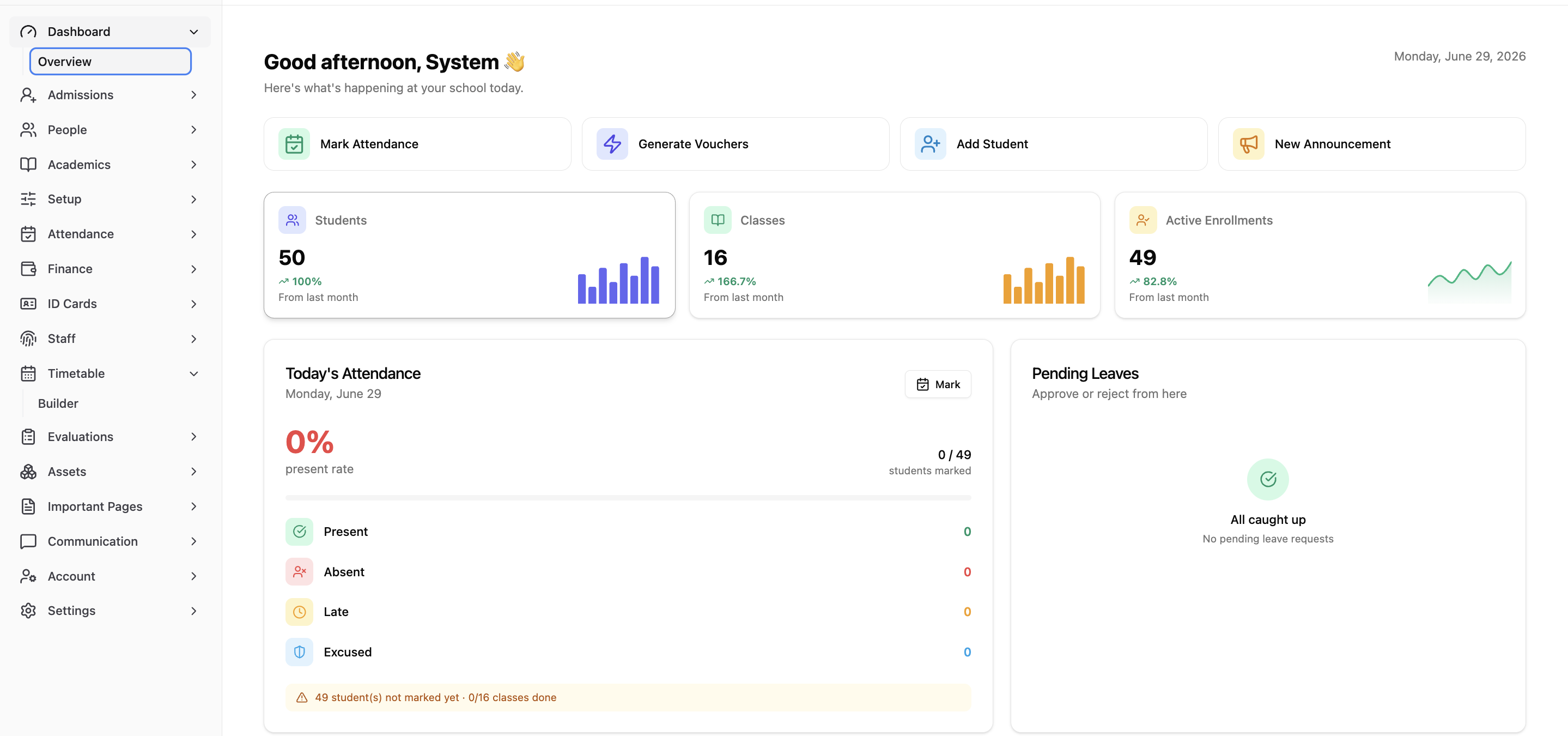Screen dimensions: 1568x736
Task: Click the Staff fingerprint icon in sidebar
Action: point(28,339)
